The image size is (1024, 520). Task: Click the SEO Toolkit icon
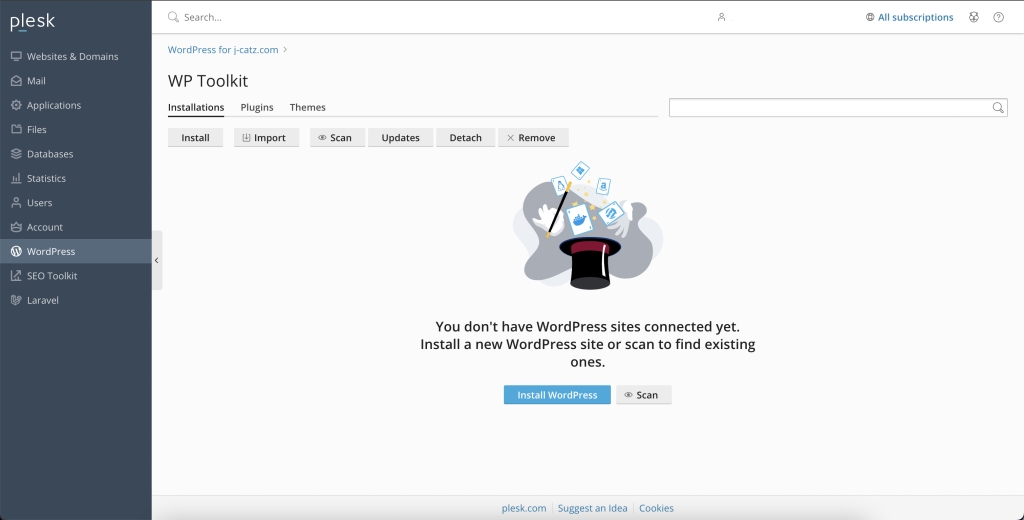(x=16, y=276)
